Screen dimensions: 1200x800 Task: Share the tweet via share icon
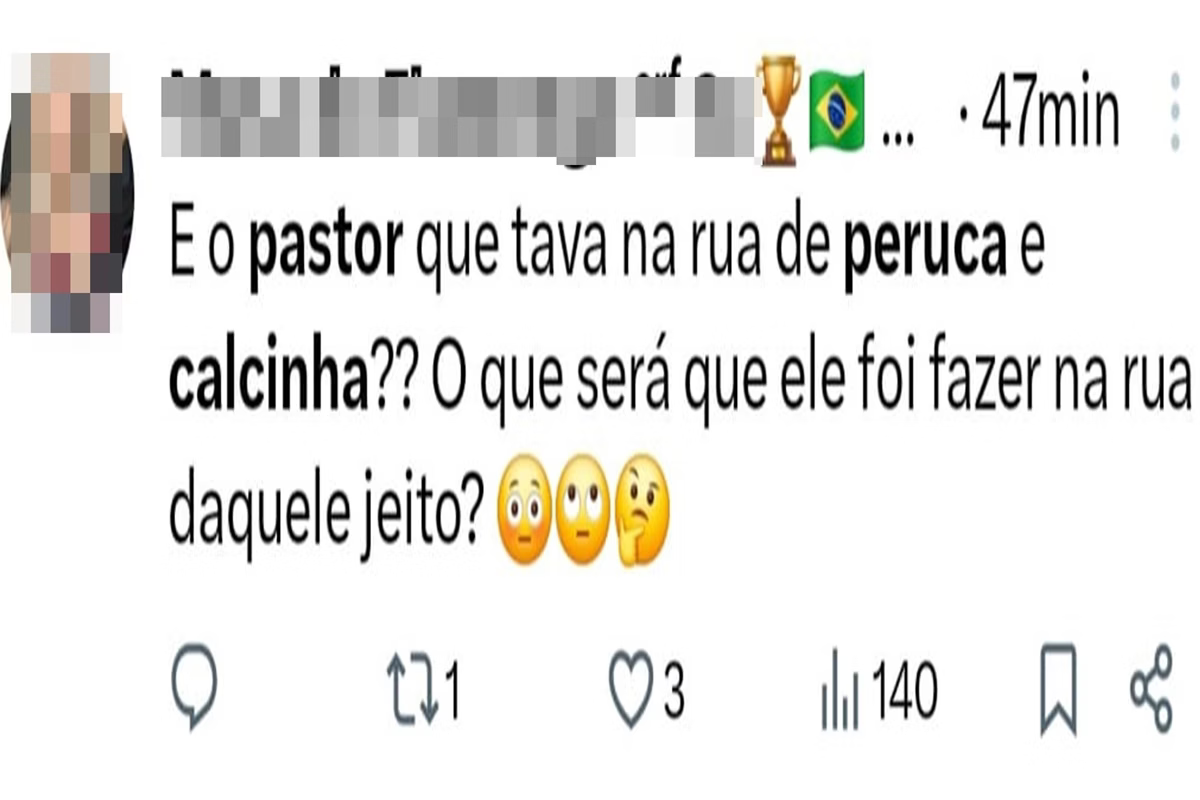click(1151, 689)
